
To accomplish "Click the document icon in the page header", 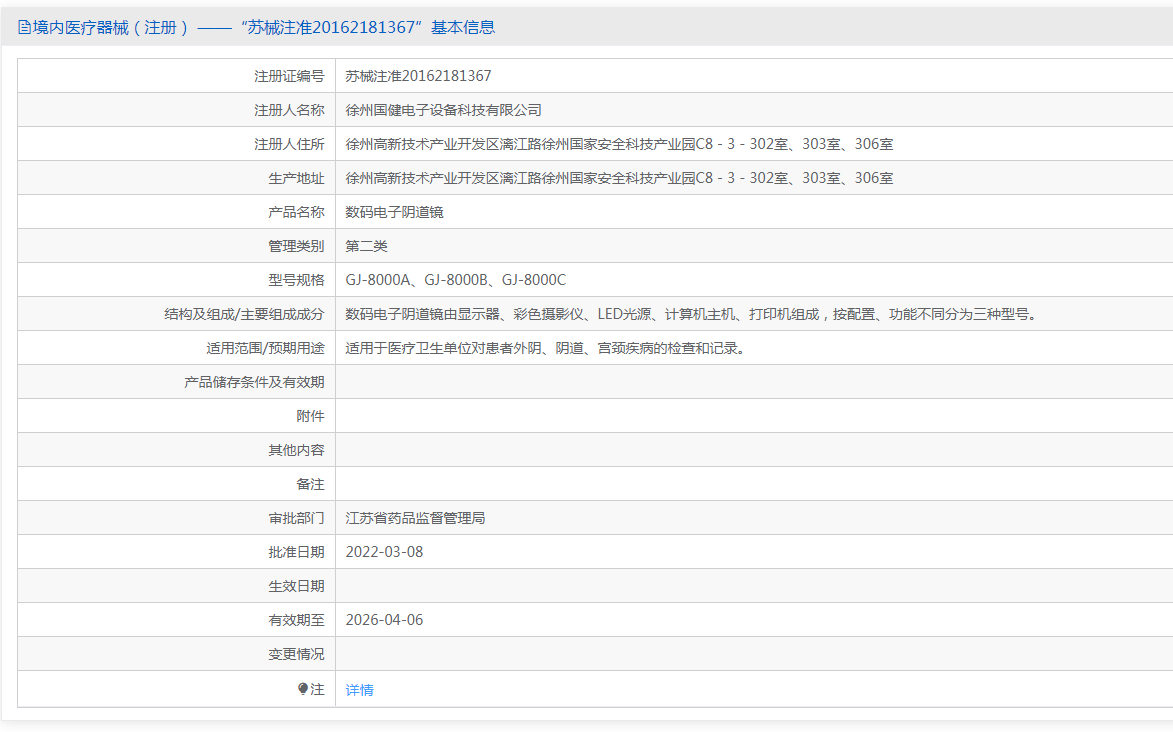I will [24, 28].
